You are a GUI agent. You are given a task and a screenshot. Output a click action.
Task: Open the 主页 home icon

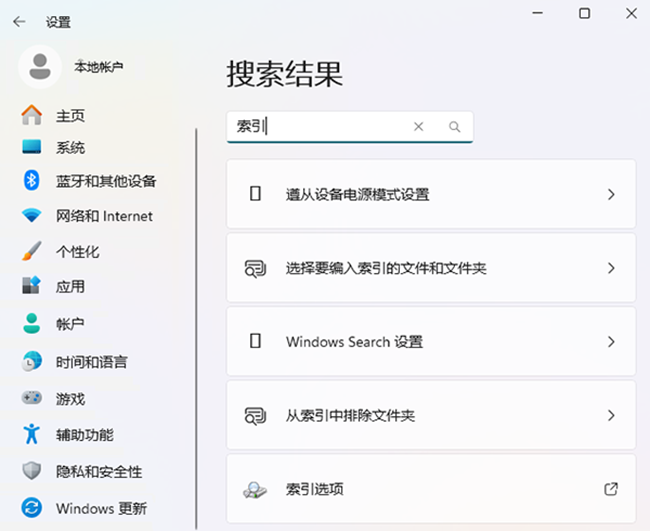coord(32,115)
